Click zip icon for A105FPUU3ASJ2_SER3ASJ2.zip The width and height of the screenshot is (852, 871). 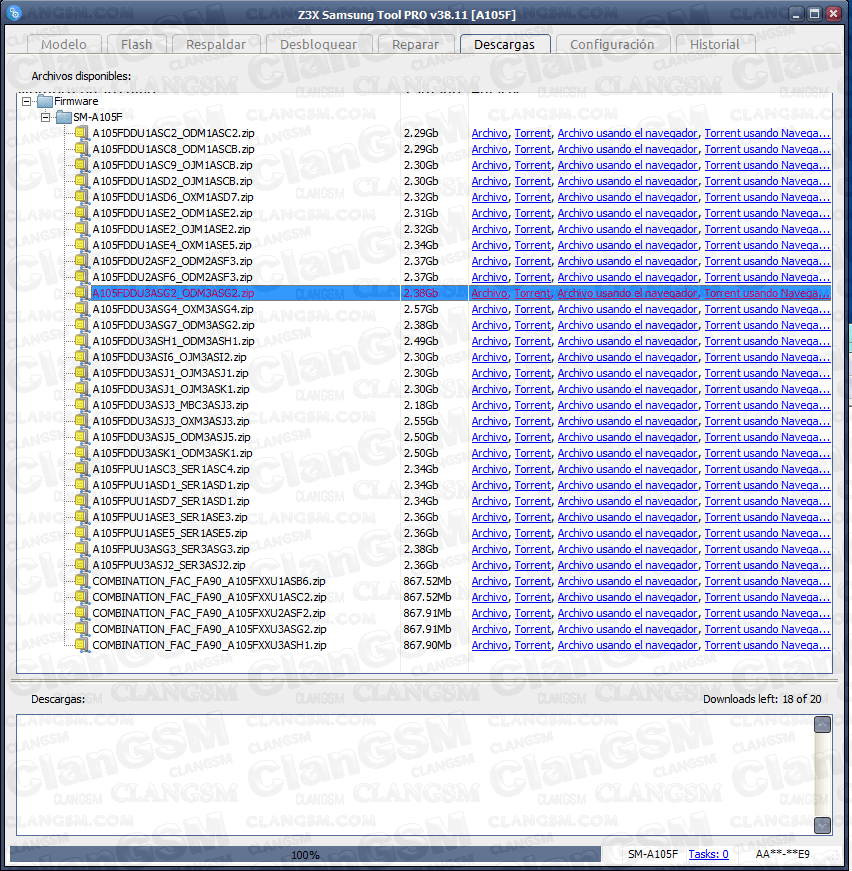coord(82,565)
